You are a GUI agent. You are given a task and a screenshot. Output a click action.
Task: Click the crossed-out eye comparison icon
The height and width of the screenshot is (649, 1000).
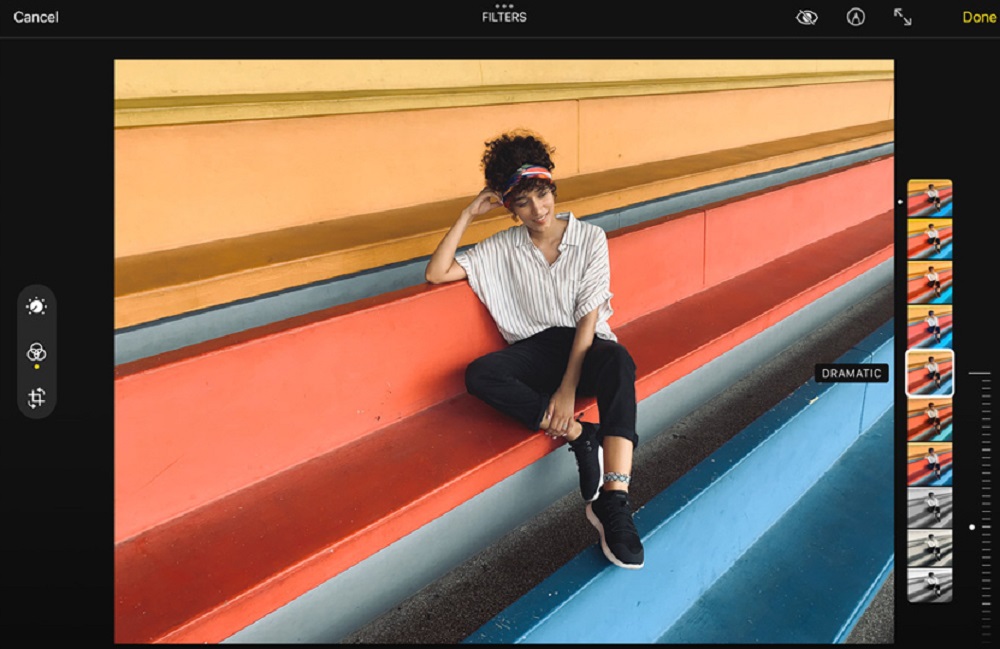tap(806, 17)
